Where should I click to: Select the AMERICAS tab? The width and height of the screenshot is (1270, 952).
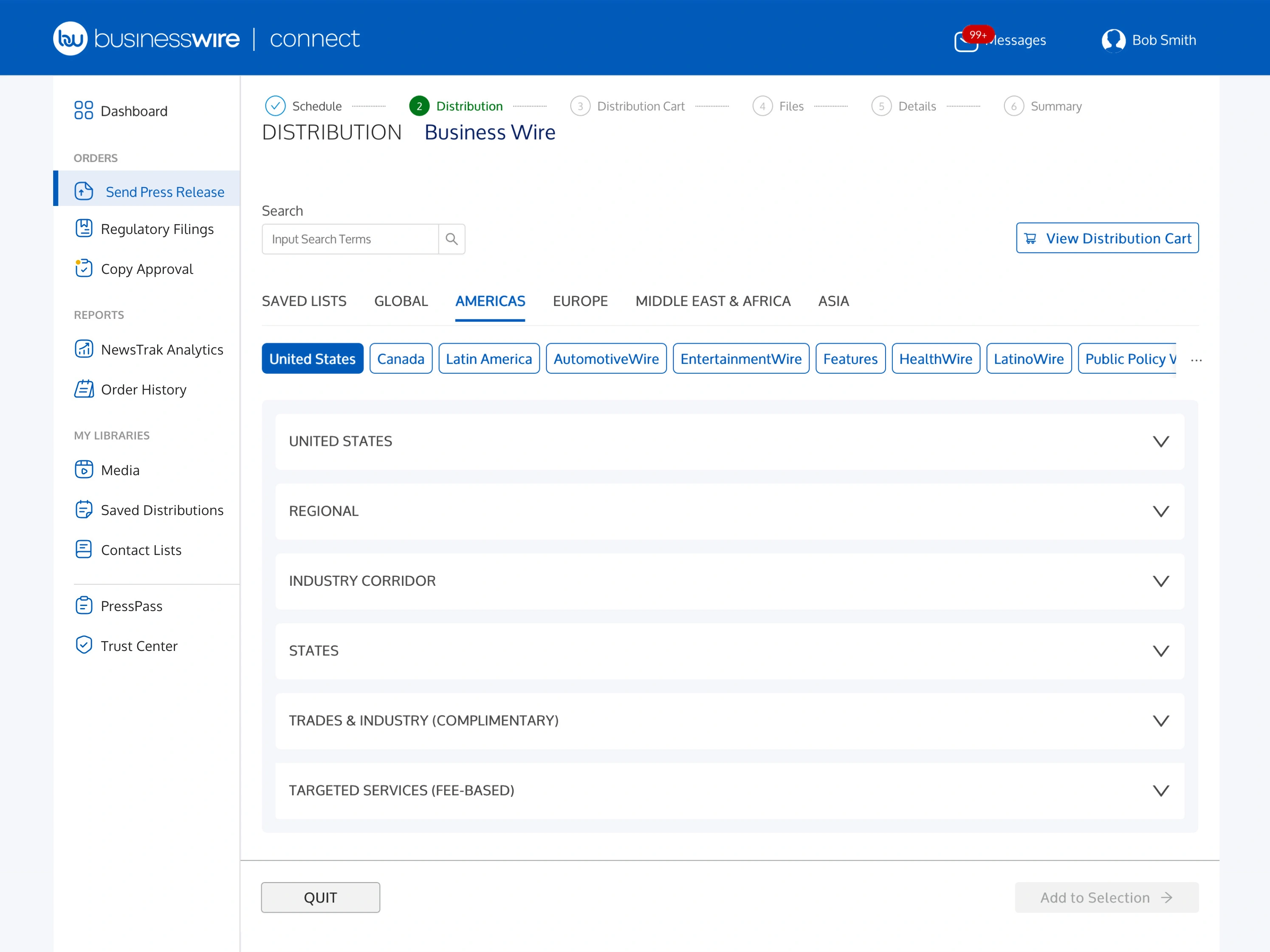(490, 301)
